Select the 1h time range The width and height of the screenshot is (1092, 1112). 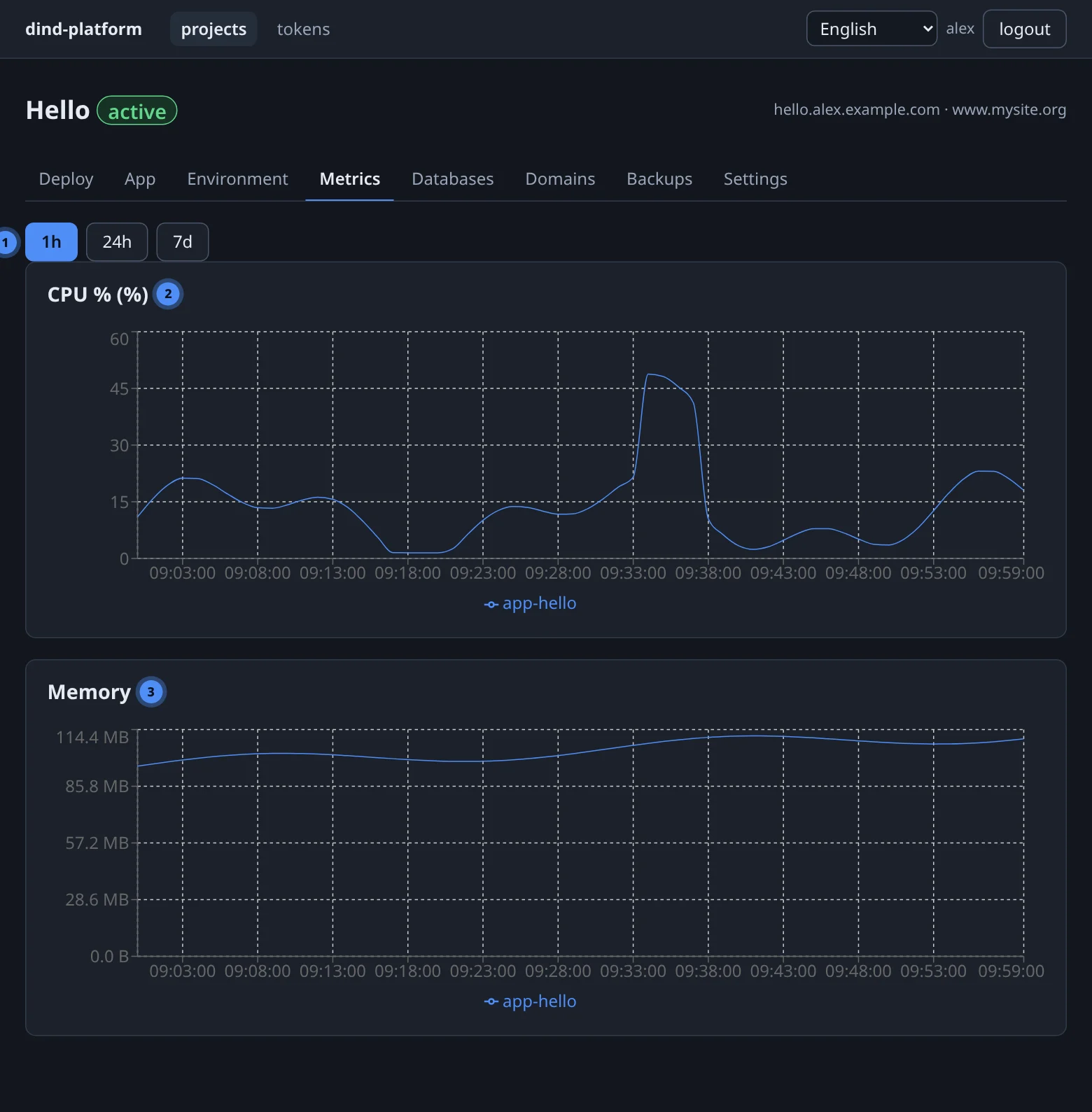click(x=51, y=242)
